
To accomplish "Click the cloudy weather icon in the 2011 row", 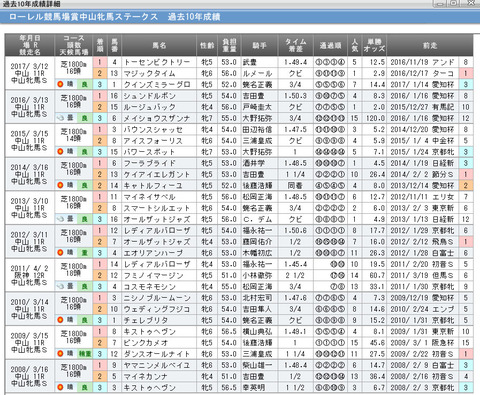I will tap(60, 286).
